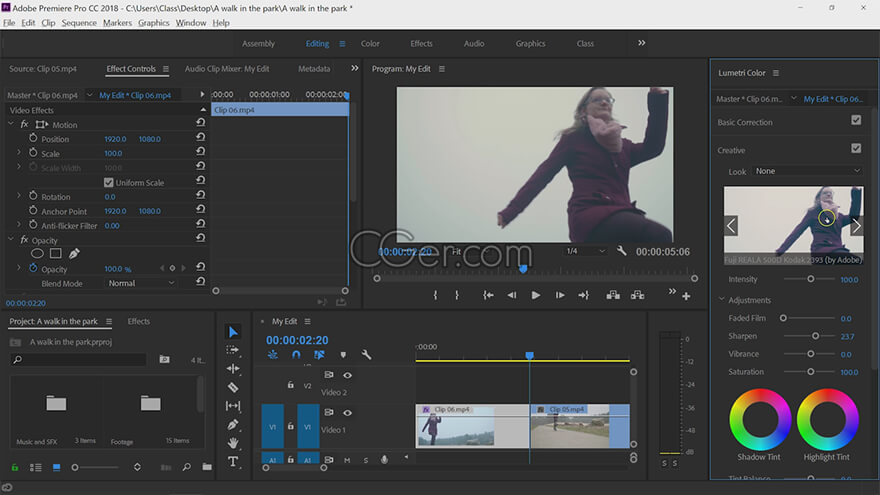This screenshot has width=880, height=495.
Task: Switch Project panel to list view
Action: (x=35, y=467)
